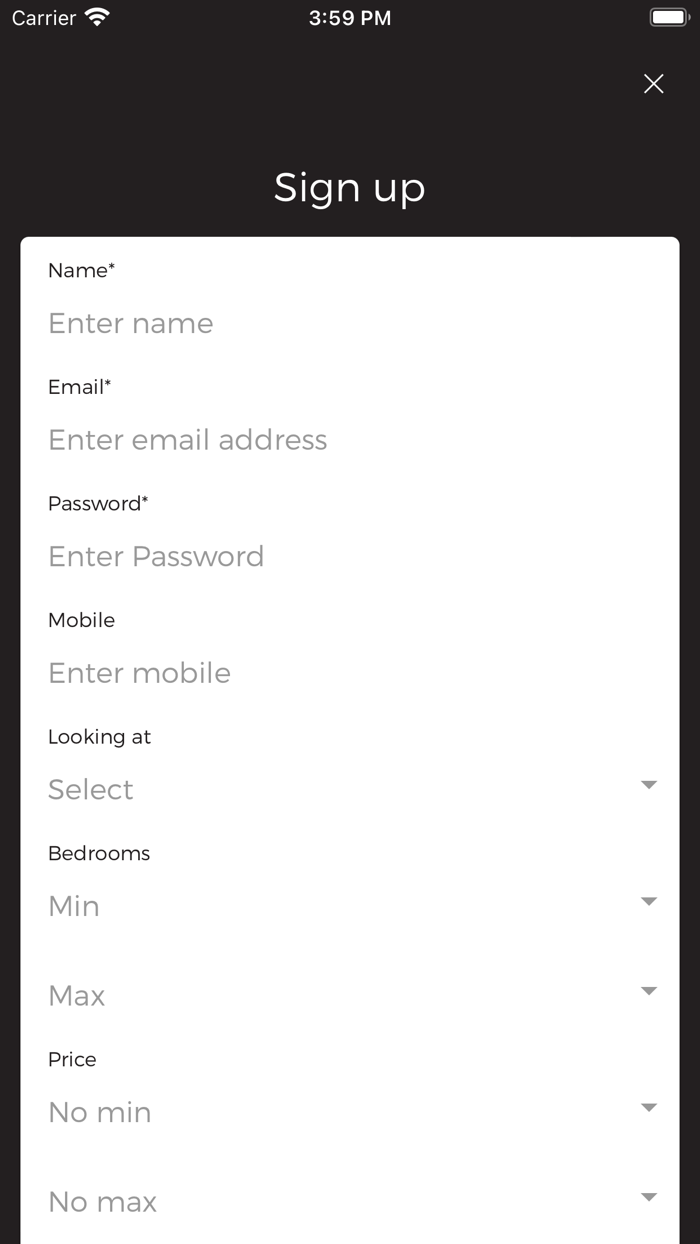Open the No max price arrow
Screen dimensions: 700x1244
(649, 1197)
